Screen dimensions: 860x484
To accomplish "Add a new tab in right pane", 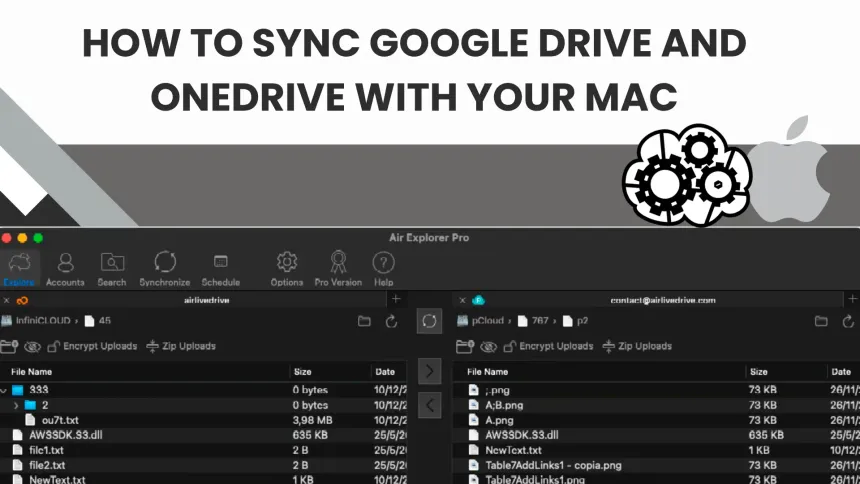I will (x=852, y=299).
